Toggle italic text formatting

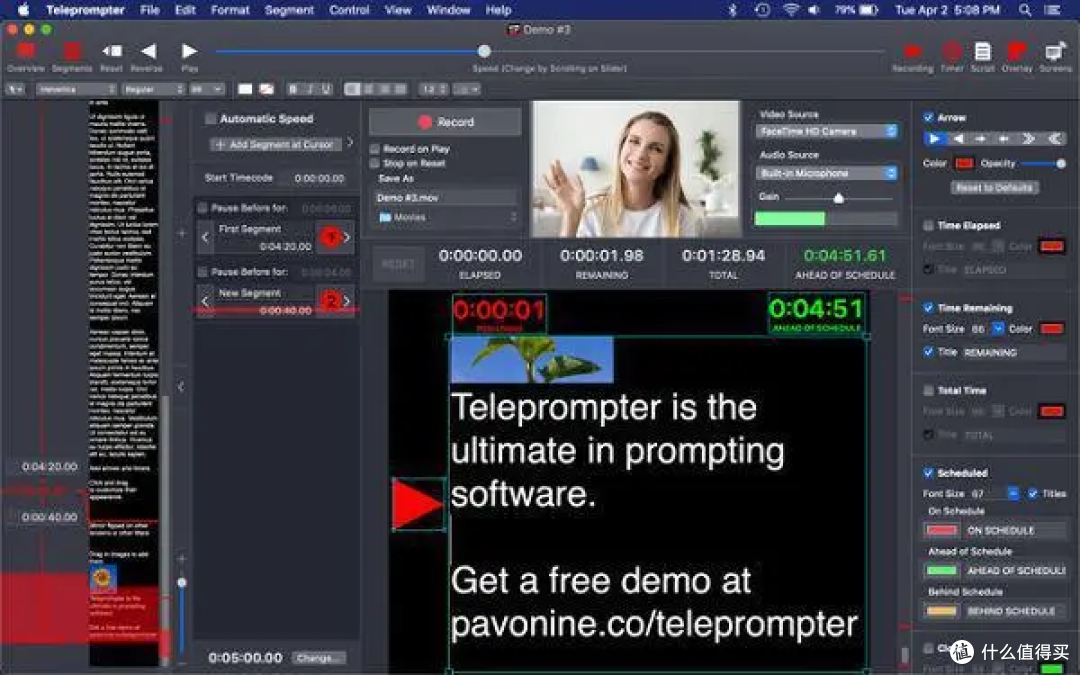(310, 89)
